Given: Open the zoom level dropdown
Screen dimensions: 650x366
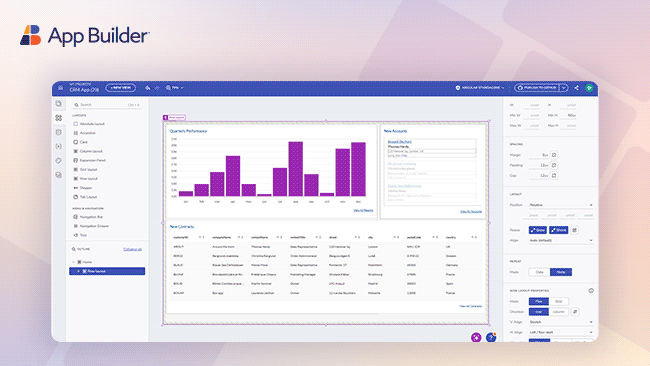Looking at the screenshot, I should [175, 88].
